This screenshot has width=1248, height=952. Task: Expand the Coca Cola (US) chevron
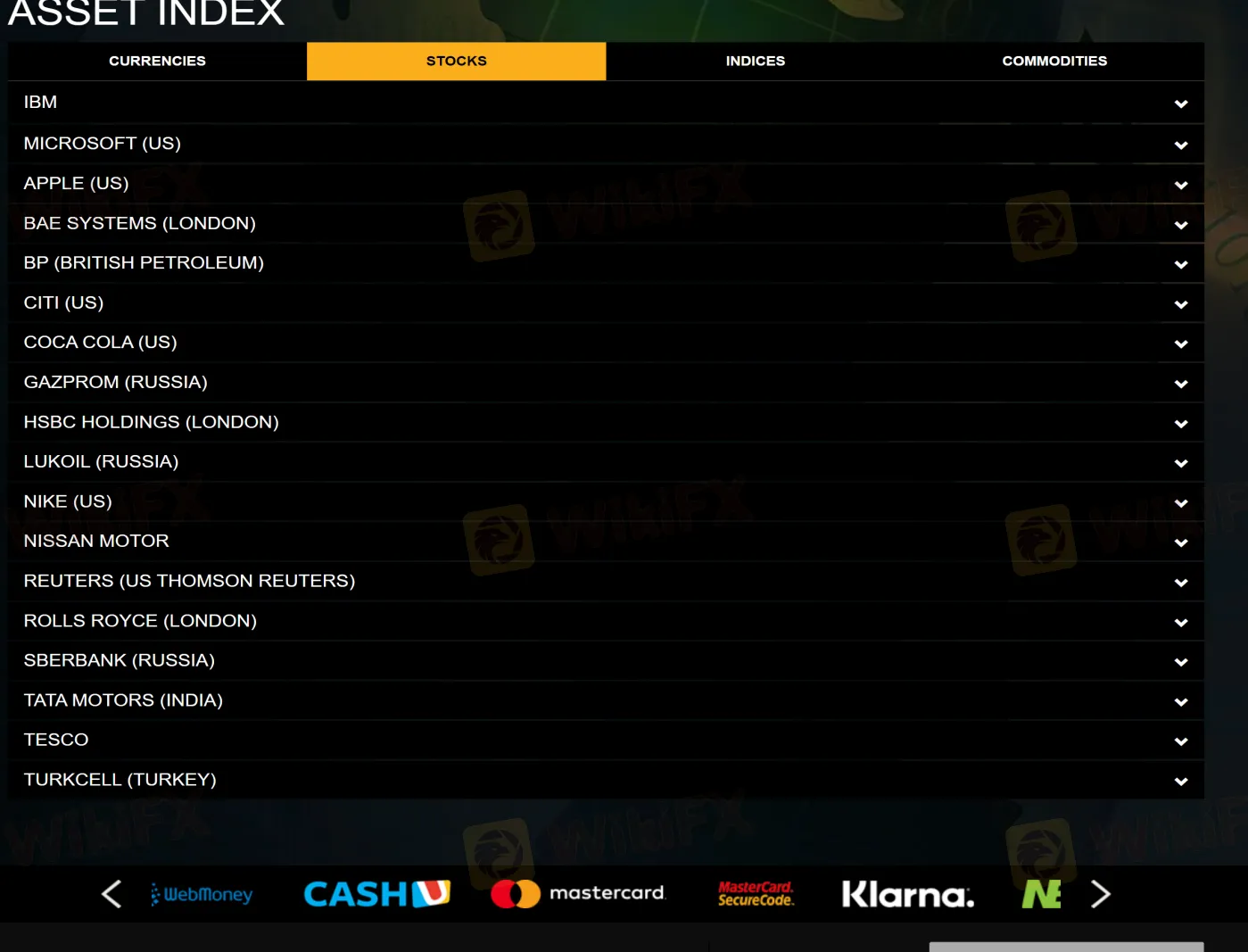(x=1181, y=344)
